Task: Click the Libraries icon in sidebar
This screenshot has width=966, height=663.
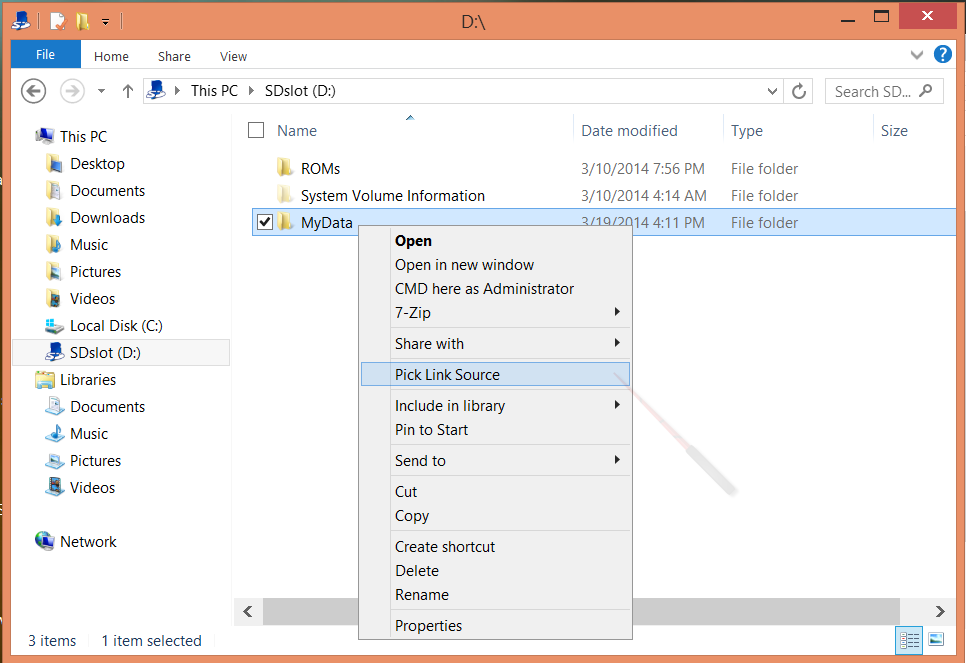Action: point(44,380)
